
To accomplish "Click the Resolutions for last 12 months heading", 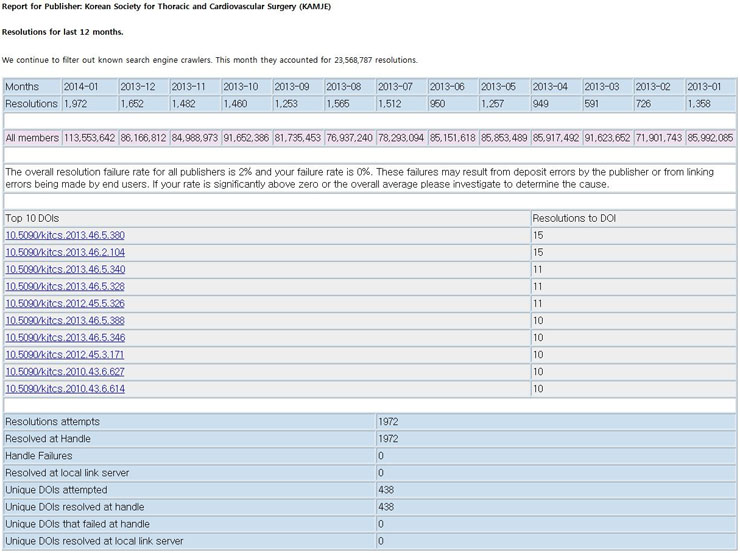I will pyautogui.click(x=63, y=32).
